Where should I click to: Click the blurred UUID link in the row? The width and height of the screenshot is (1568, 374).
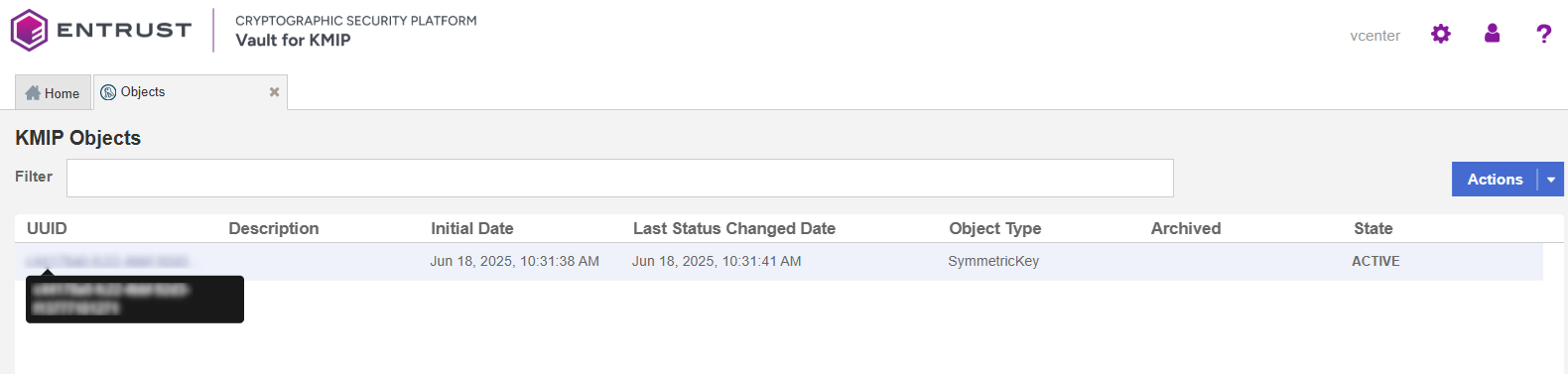[107, 262]
